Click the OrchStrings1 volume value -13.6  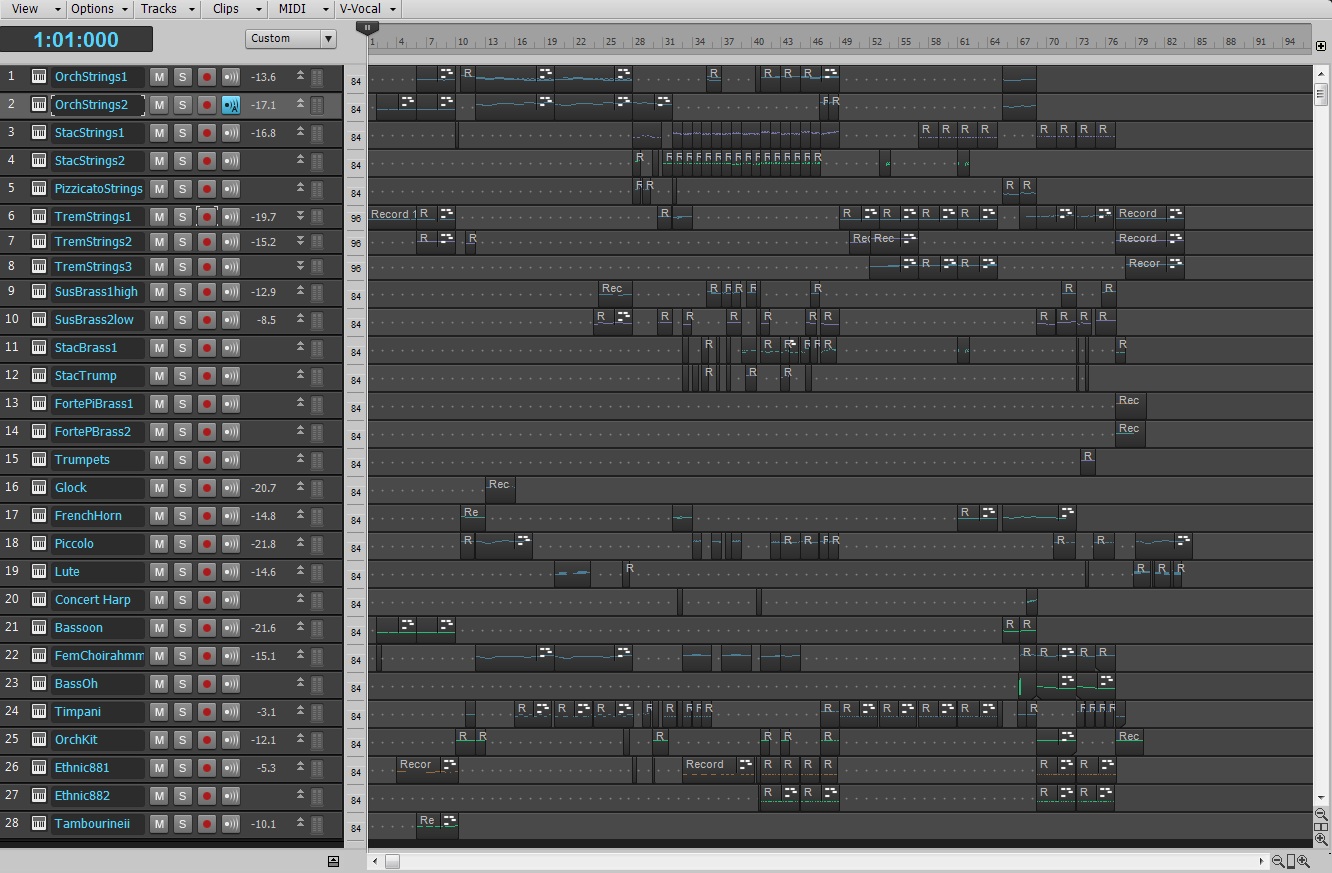(264, 77)
